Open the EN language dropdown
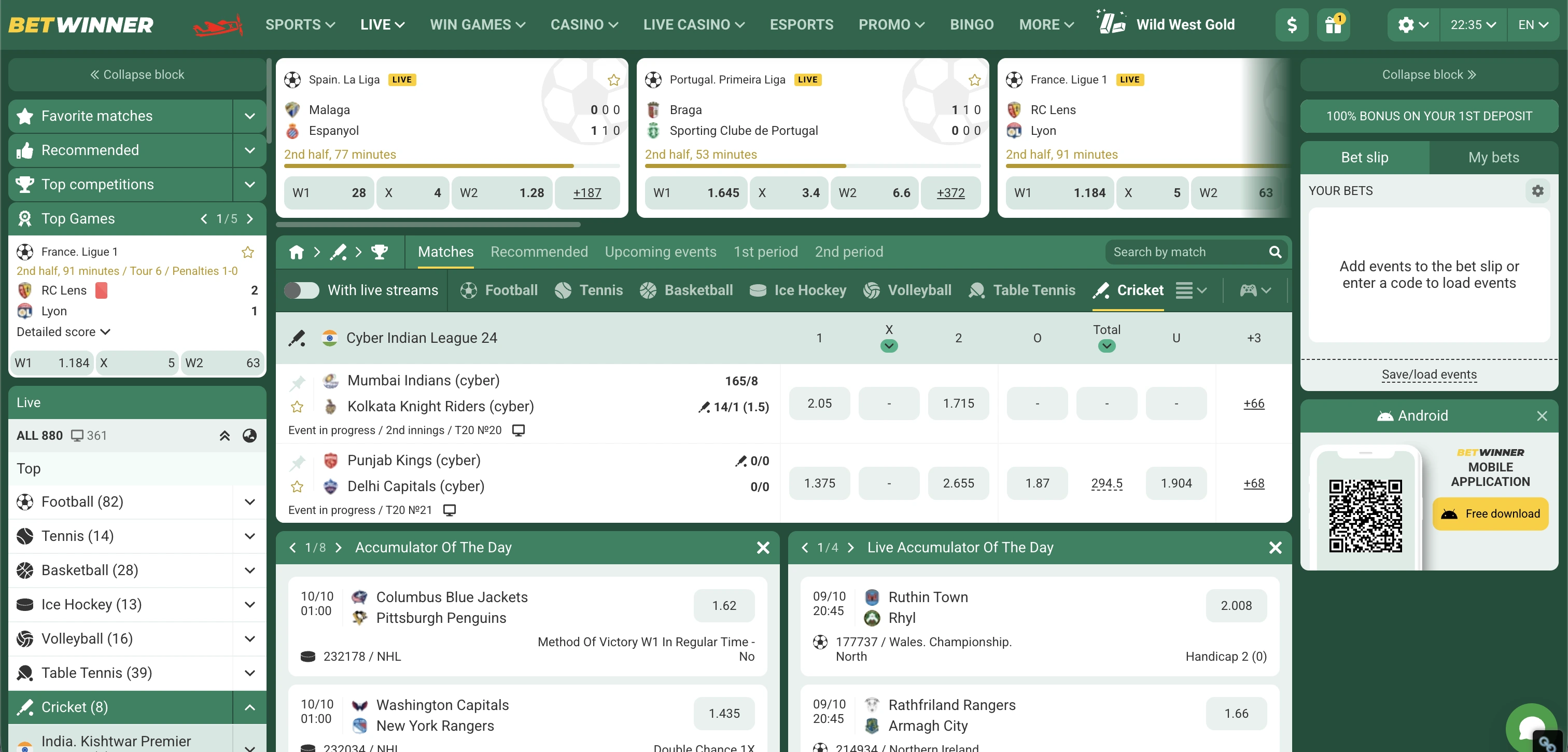Screen dimensions: 1568x752 pos(1533,25)
